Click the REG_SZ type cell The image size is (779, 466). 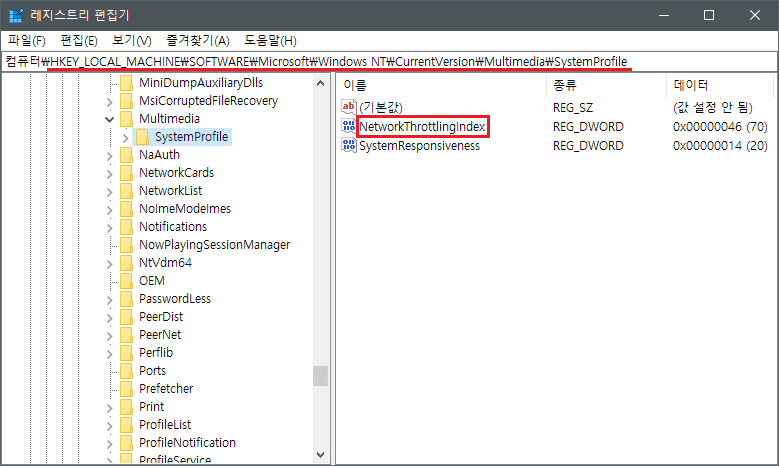point(573,107)
